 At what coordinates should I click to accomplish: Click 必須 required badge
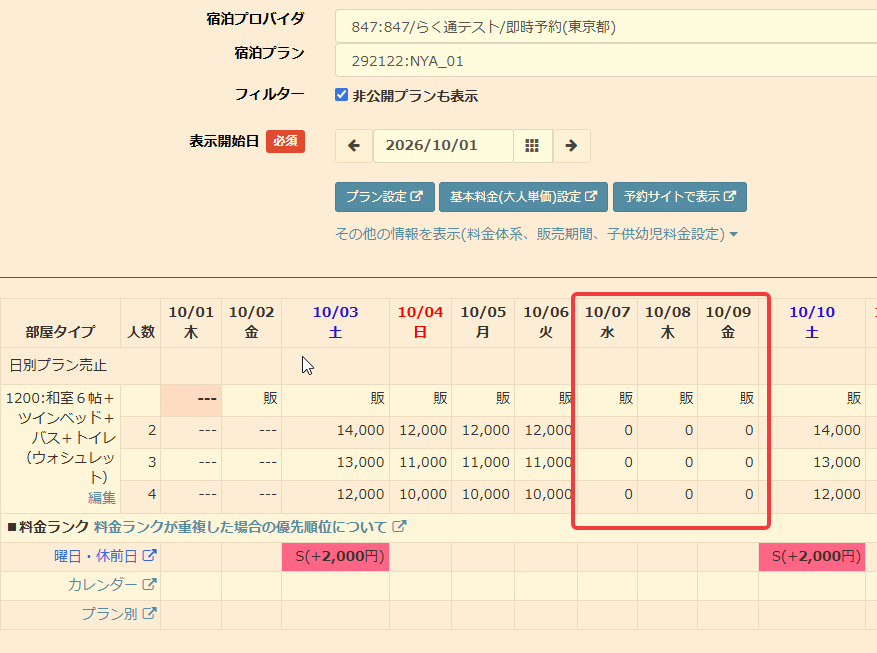[285, 141]
